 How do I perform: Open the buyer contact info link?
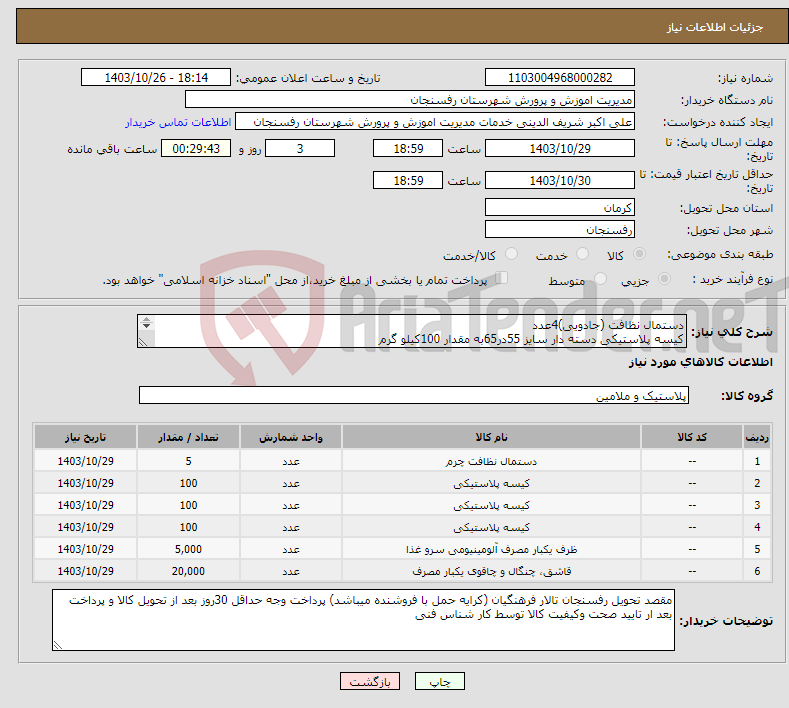pos(178,122)
